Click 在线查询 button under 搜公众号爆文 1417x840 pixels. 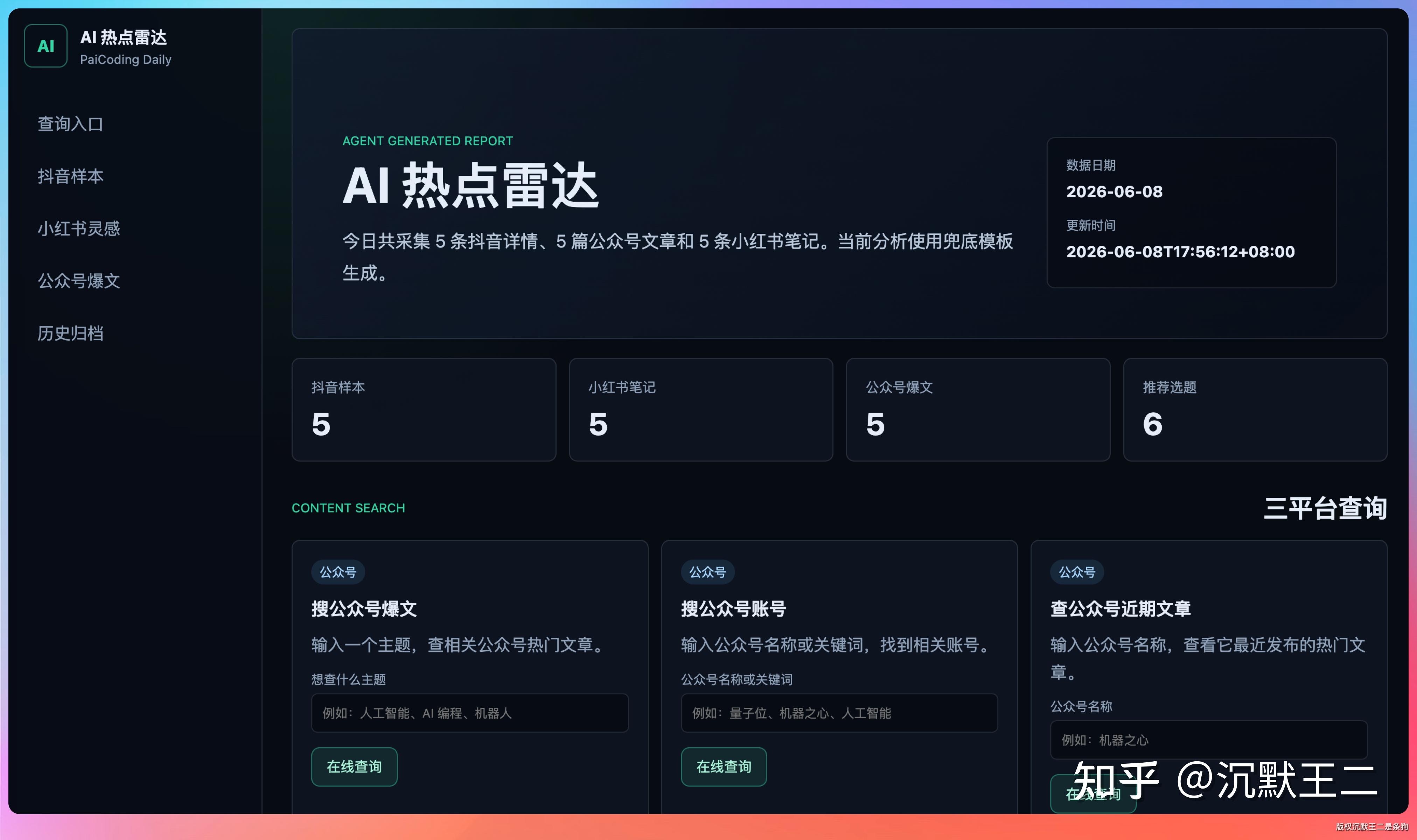click(x=354, y=767)
